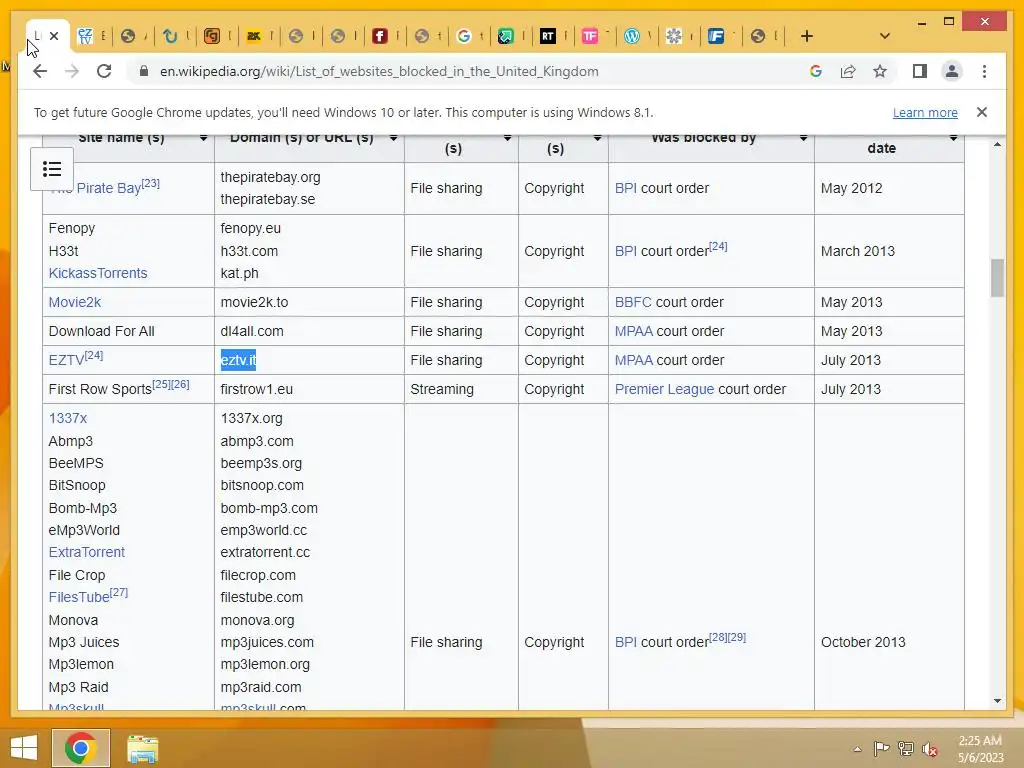This screenshot has width=1024, height=768.
Task: Click the scrollbar up arrow
Action: [997, 144]
